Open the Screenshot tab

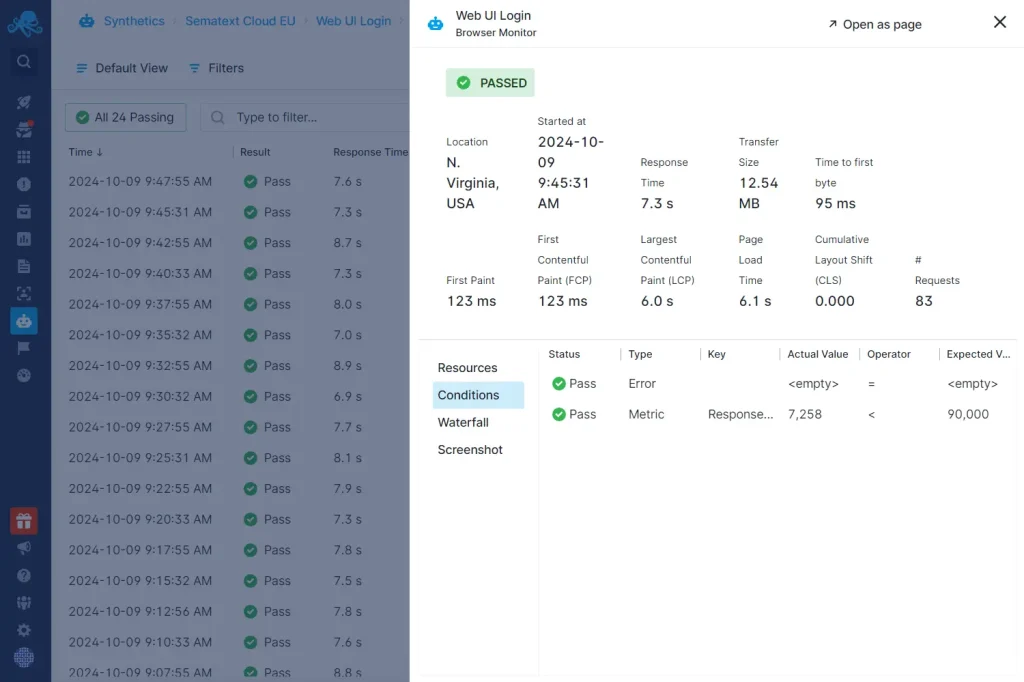470,450
